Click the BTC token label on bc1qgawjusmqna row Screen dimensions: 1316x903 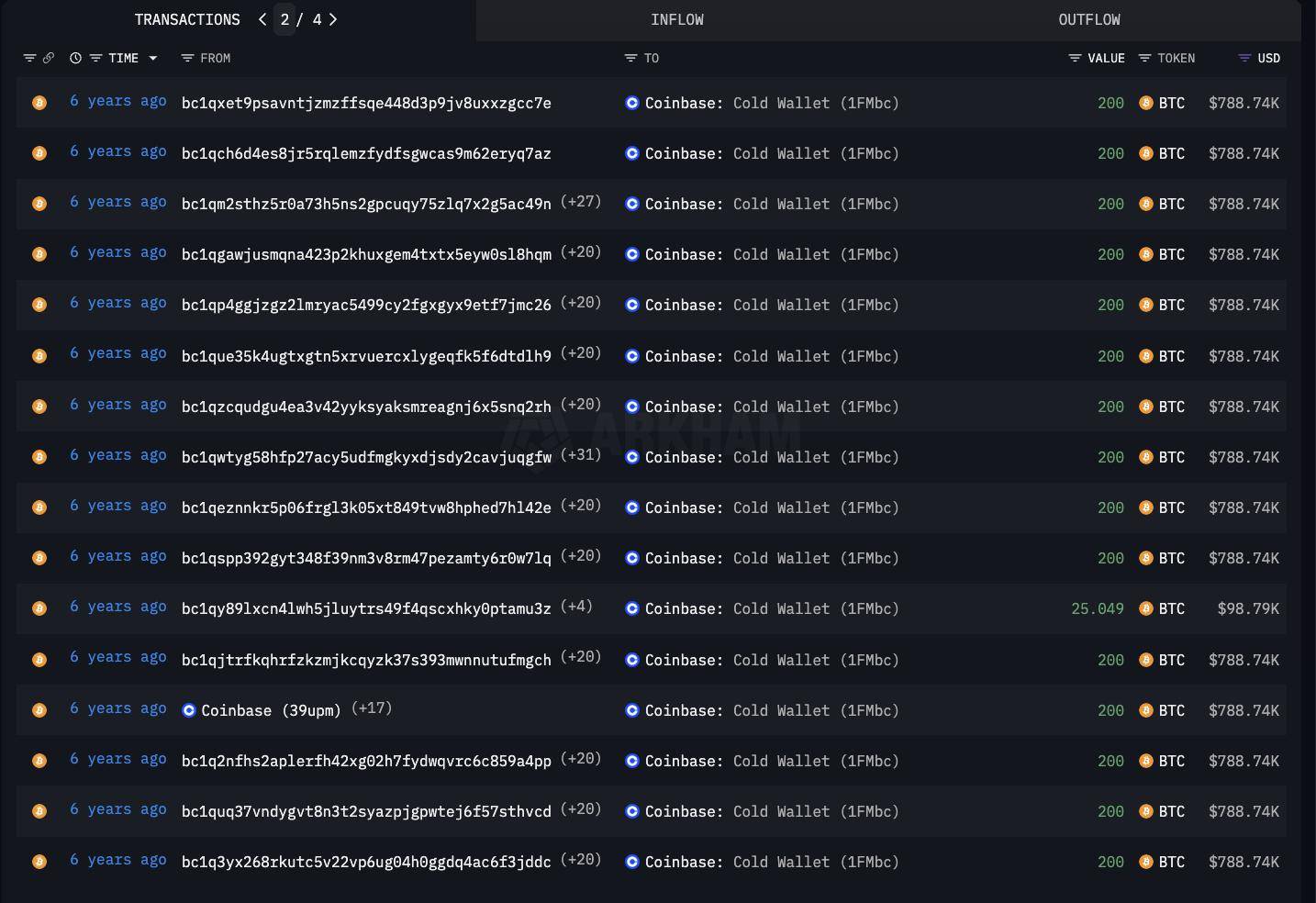1172,254
